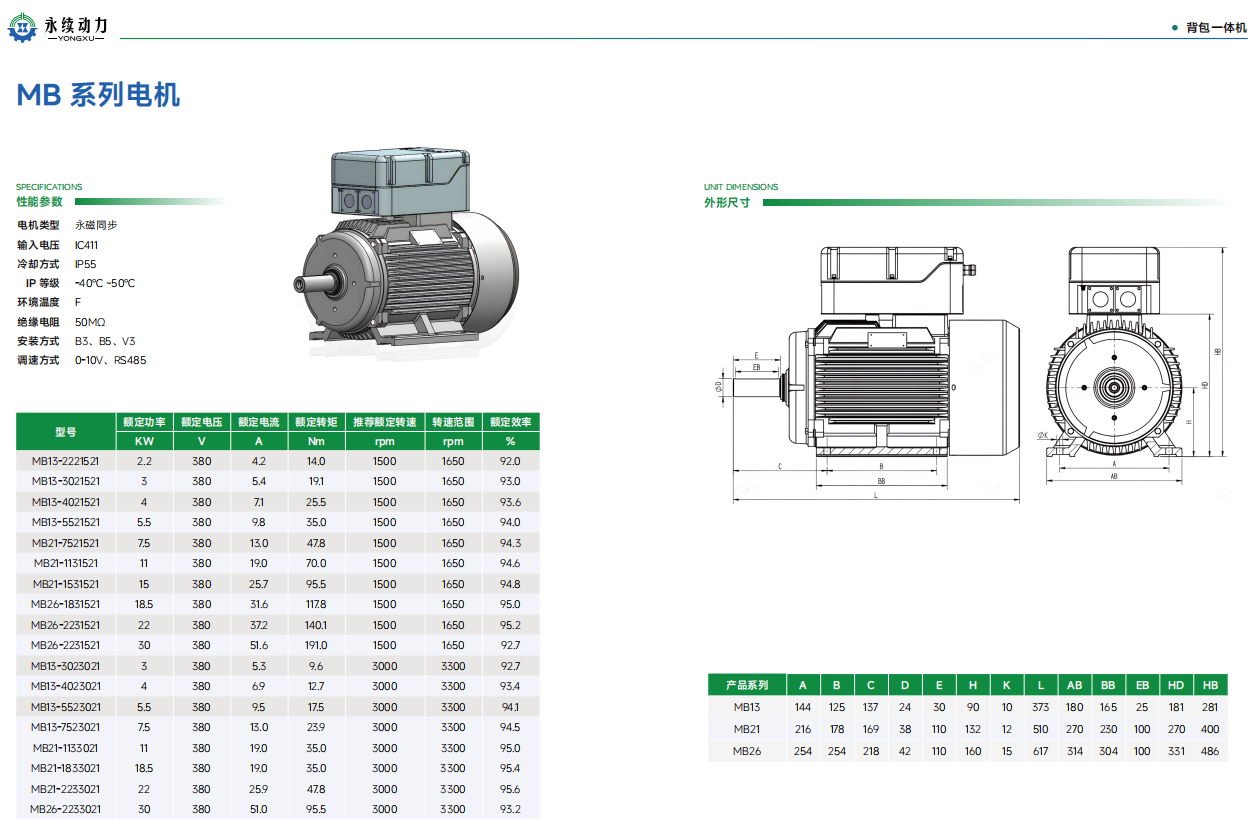The image size is (1251, 826).
Task: Select the 外形尺寸 section heading
Action: coord(727,203)
